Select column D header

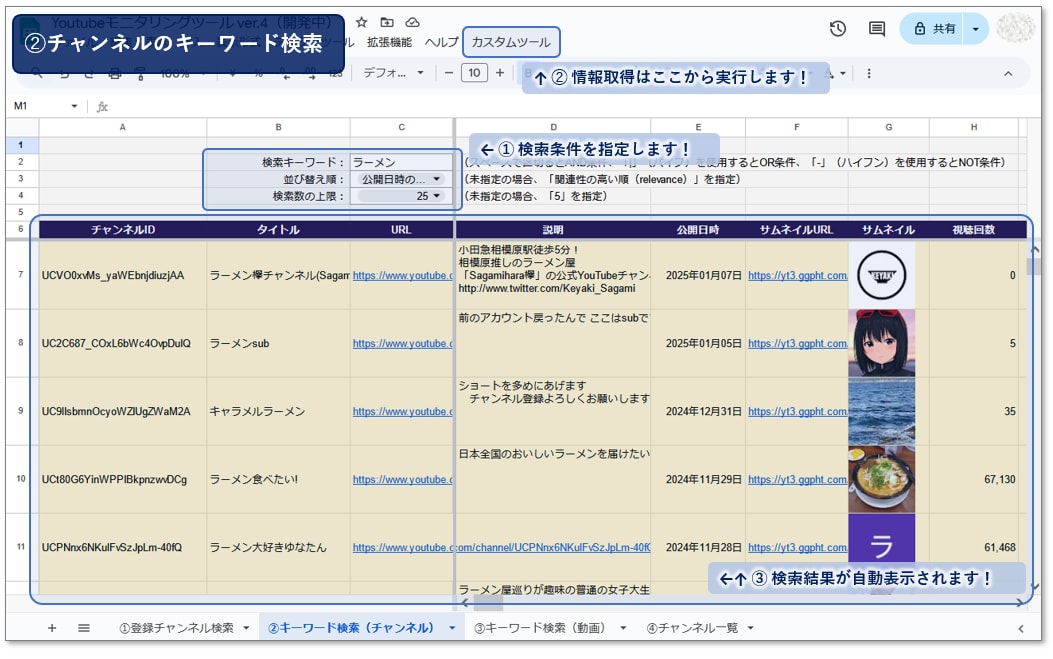553,127
